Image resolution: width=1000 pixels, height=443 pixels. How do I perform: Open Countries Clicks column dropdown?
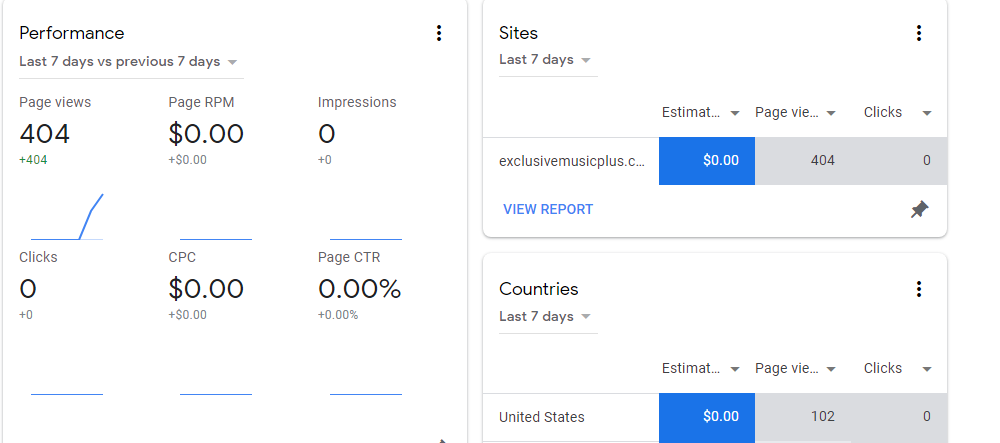point(927,369)
